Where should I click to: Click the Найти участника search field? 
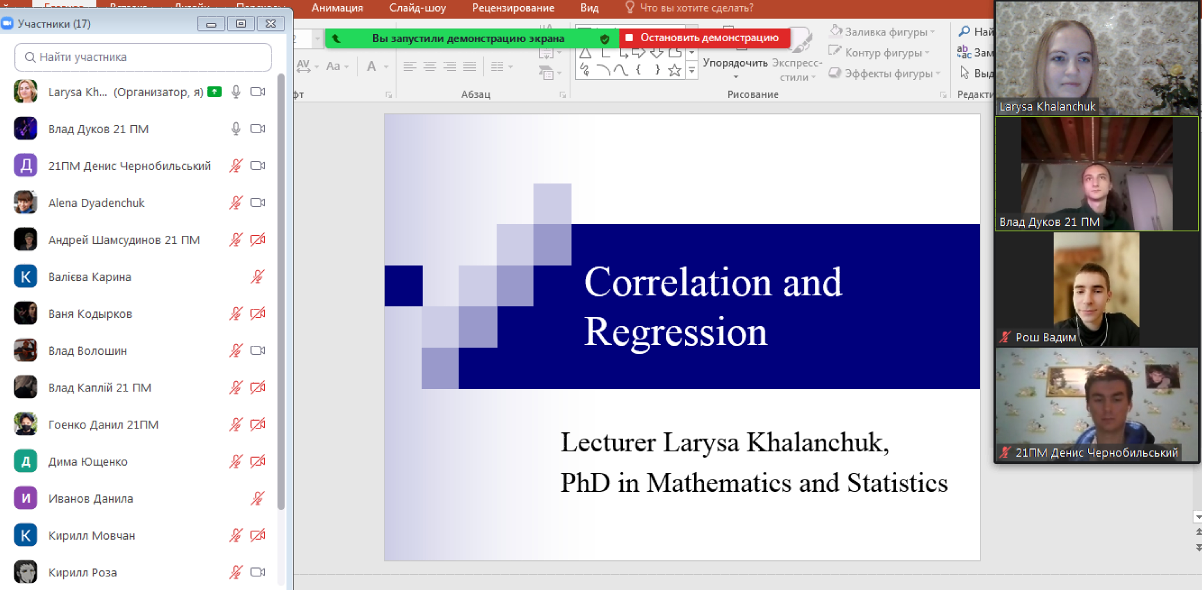coord(143,57)
